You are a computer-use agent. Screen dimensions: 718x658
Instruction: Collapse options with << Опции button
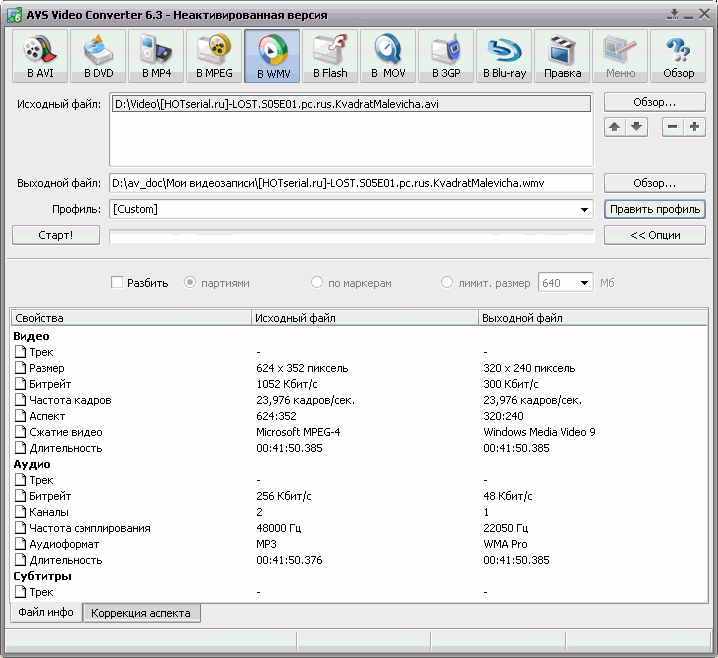point(654,235)
